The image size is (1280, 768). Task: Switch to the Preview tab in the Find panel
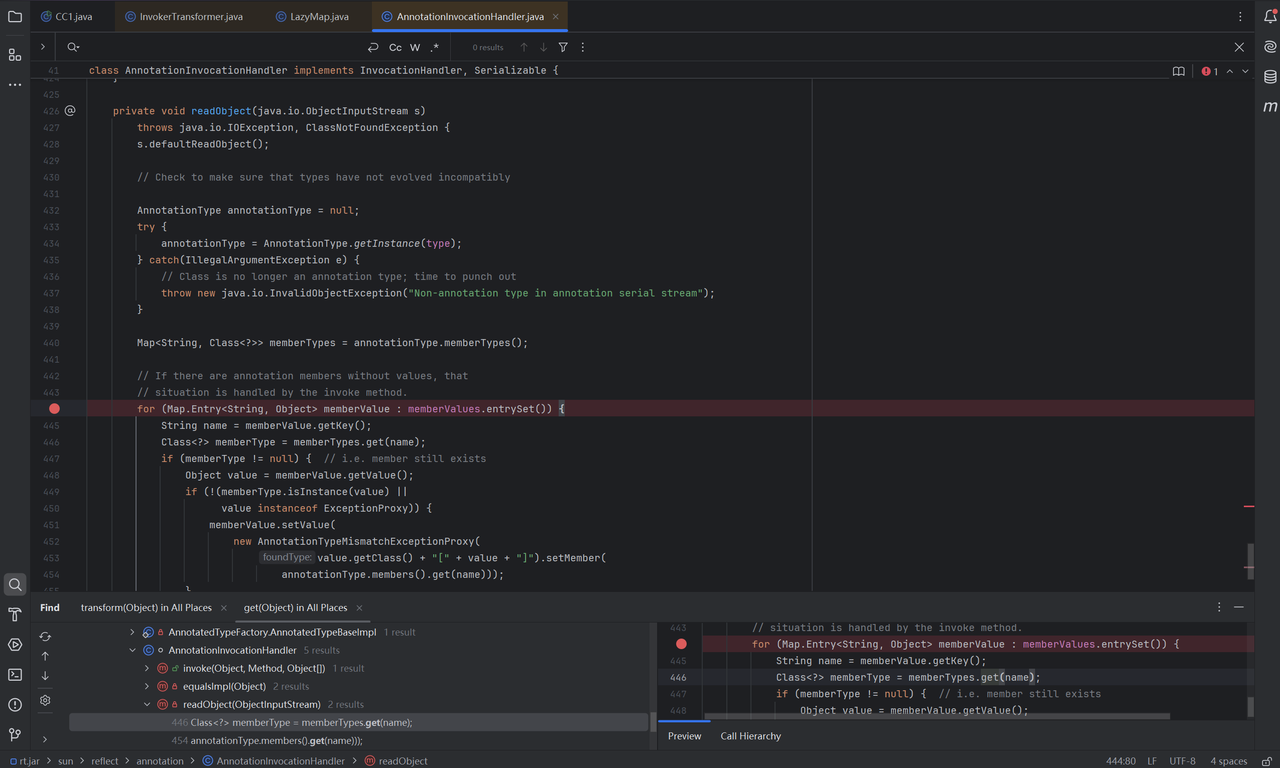click(x=684, y=736)
